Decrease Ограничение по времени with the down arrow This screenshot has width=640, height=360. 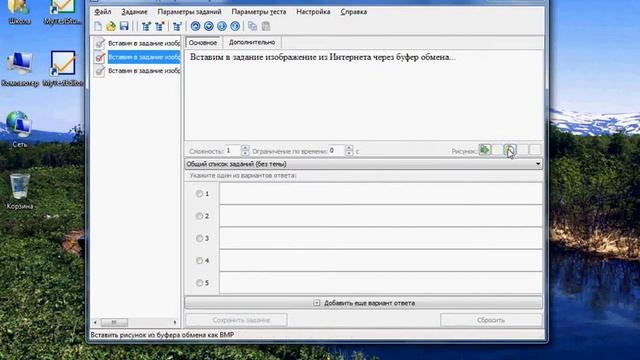point(349,153)
